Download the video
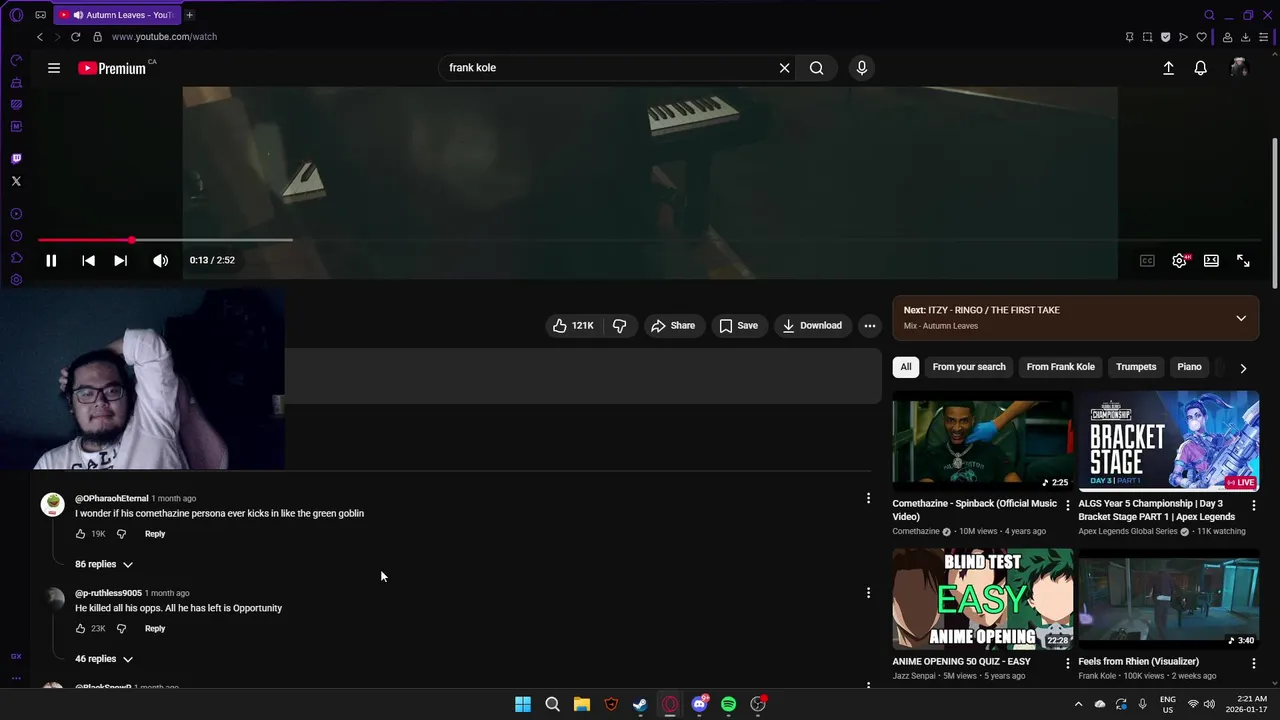The height and width of the screenshot is (720, 1280). click(812, 325)
